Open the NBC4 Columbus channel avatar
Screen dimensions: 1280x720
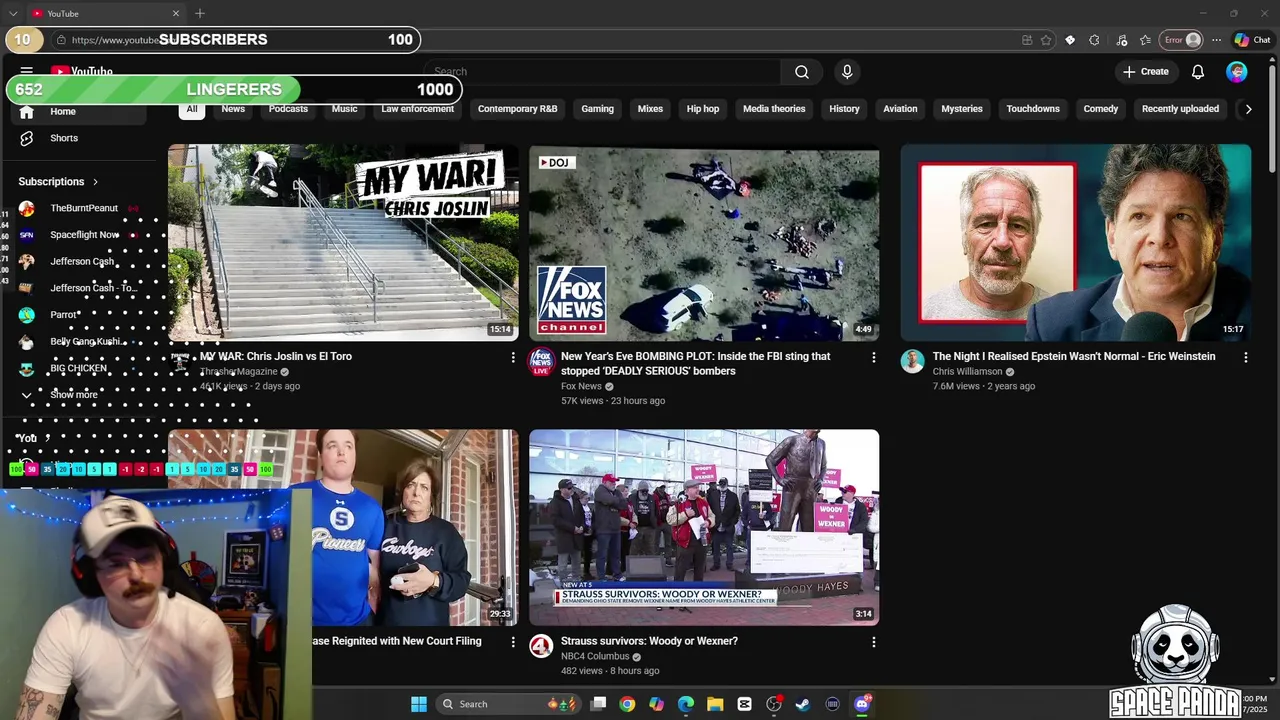[x=541, y=646]
